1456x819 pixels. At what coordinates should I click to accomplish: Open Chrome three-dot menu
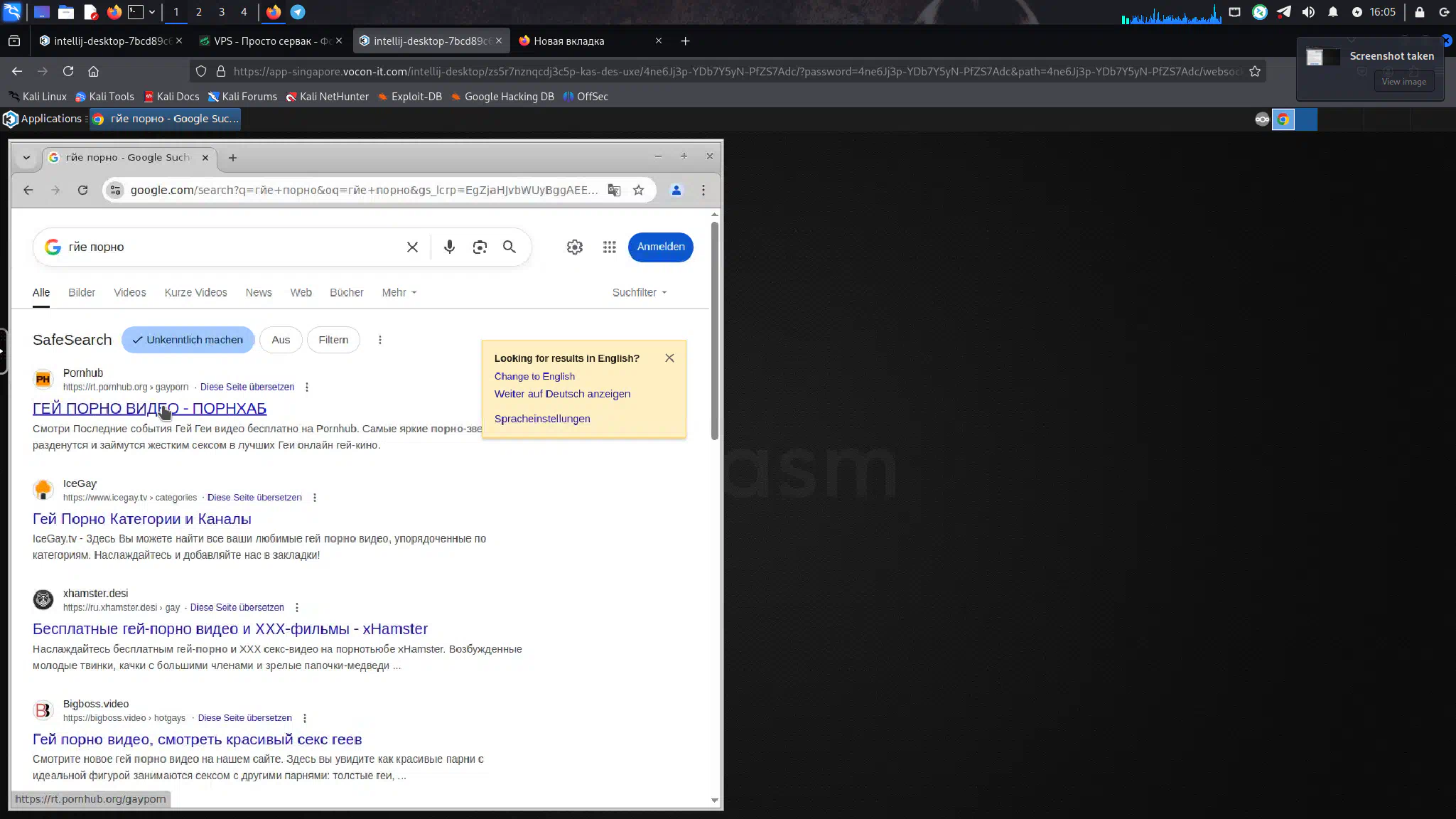pyautogui.click(x=703, y=190)
